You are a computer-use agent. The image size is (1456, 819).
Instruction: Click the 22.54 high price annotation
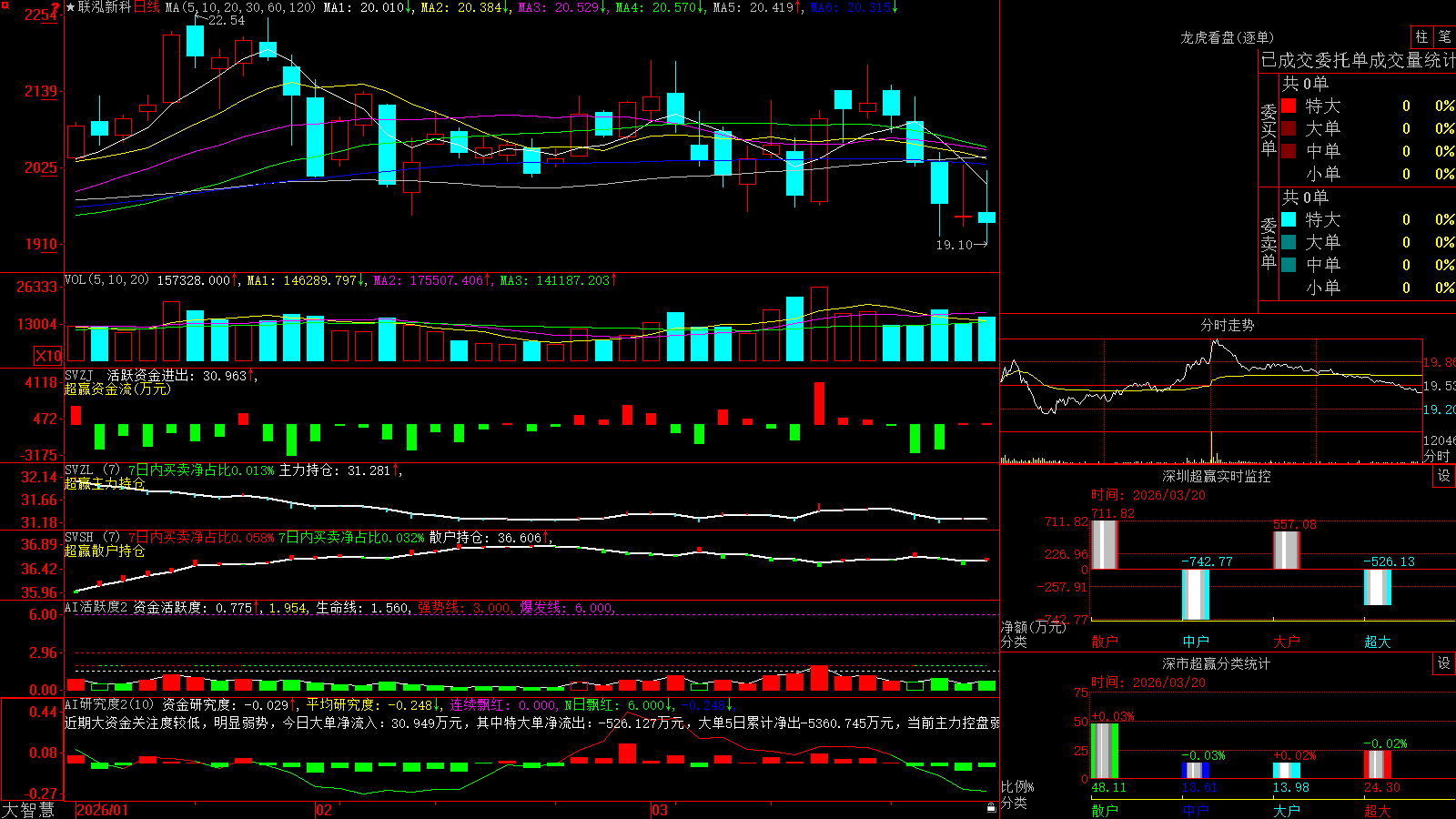(x=227, y=20)
